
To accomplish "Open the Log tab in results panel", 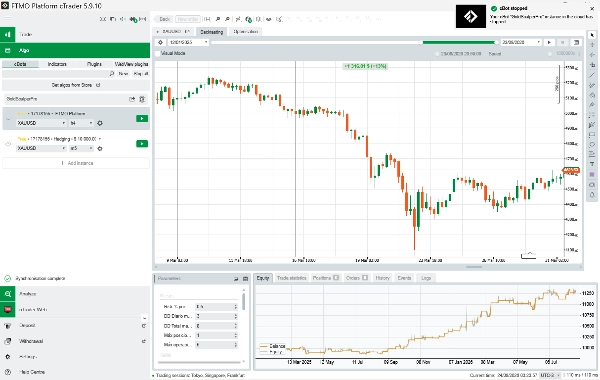I will [426, 278].
